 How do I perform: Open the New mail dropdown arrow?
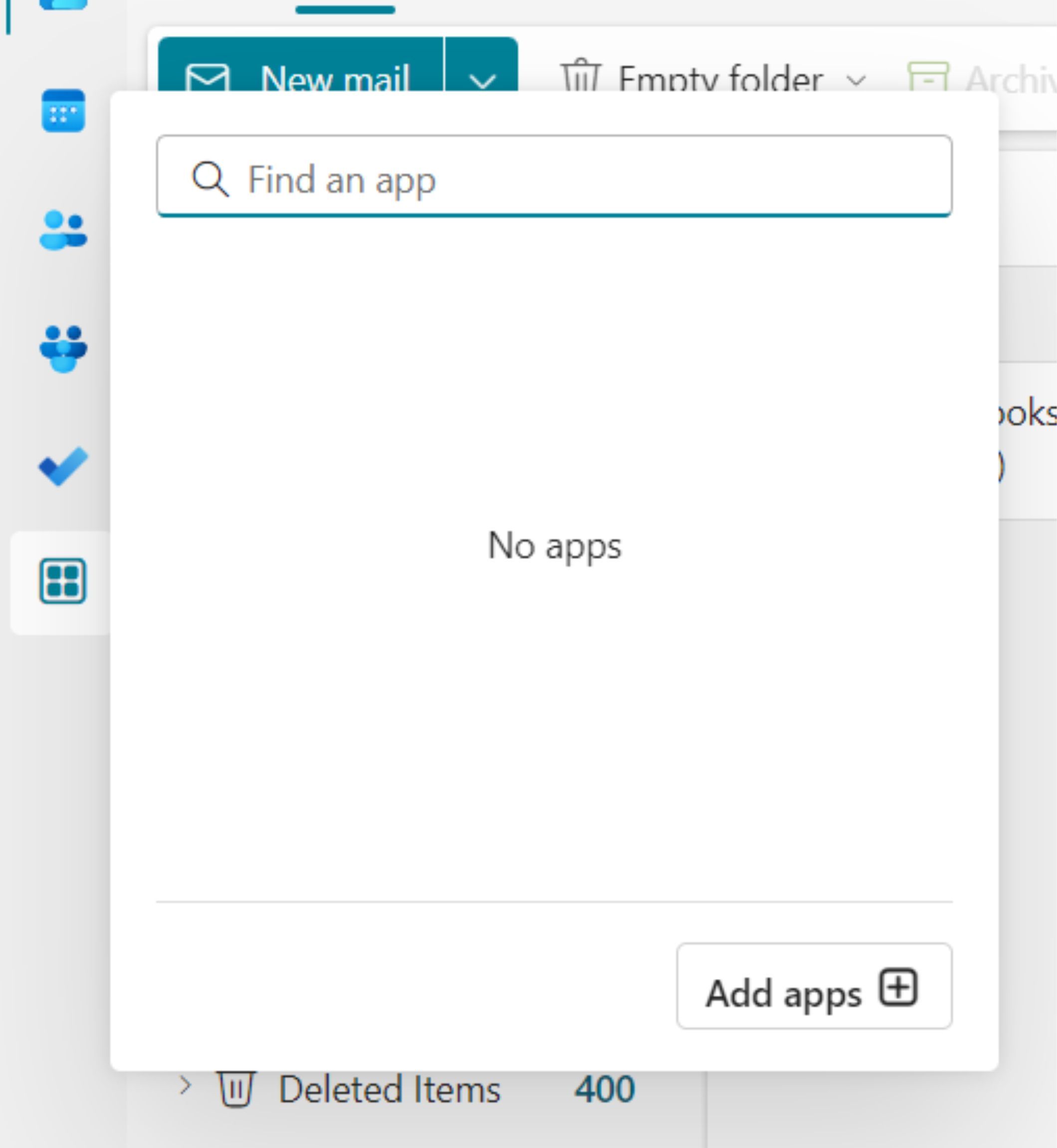[481, 64]
